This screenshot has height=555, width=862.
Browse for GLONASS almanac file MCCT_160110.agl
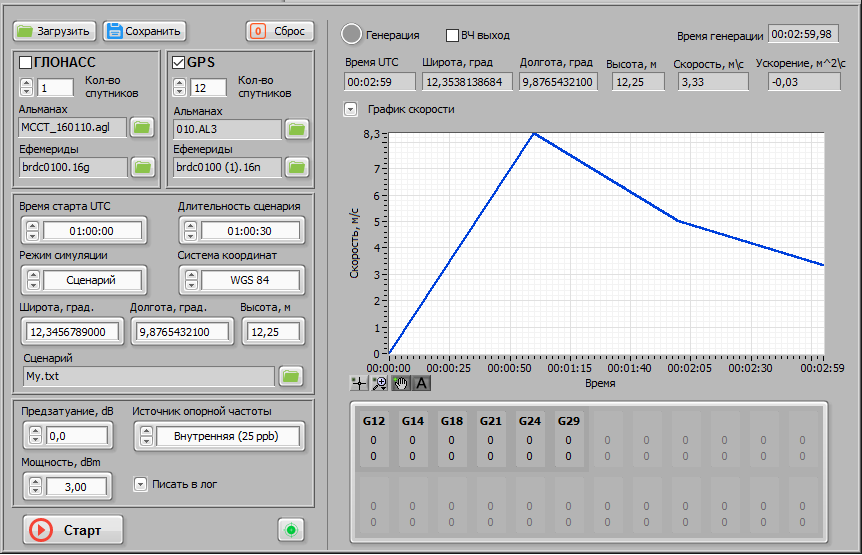pos(142,127)
